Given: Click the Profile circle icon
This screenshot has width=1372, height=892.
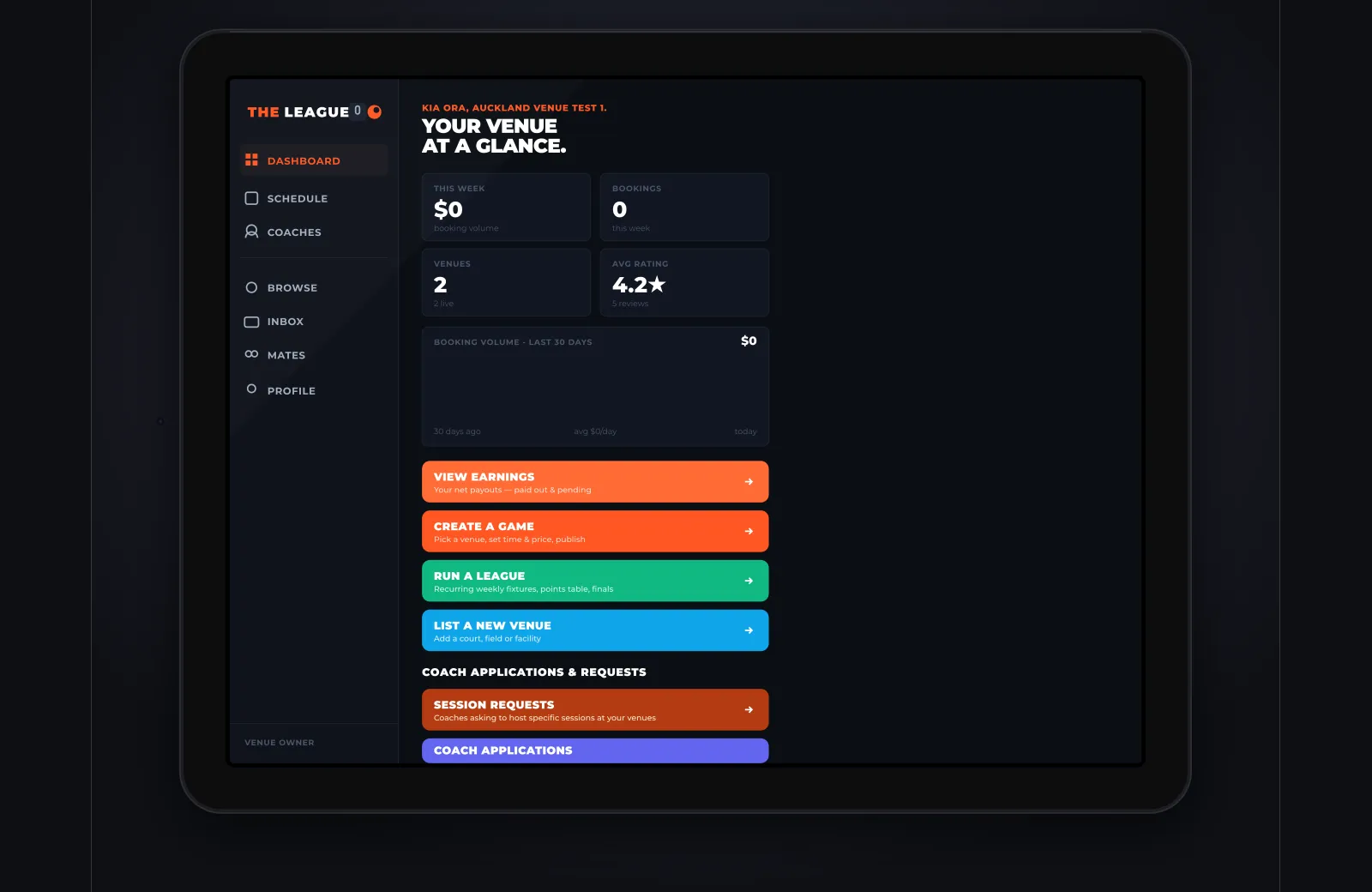Looking at the screenshot, I should coord(251,389).
